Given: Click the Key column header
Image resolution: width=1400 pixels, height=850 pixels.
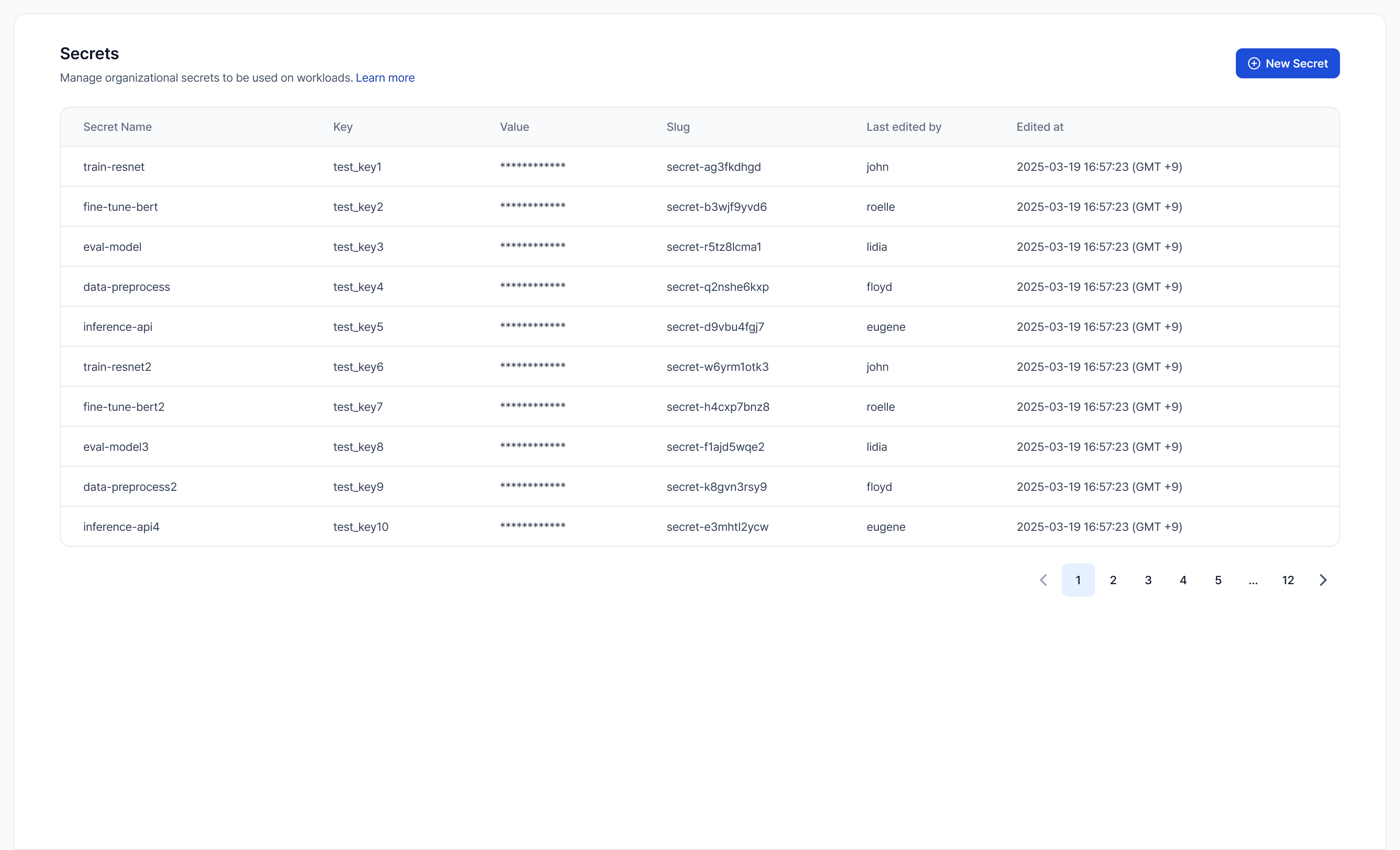Looking at the screenshot, I should 342,127.
